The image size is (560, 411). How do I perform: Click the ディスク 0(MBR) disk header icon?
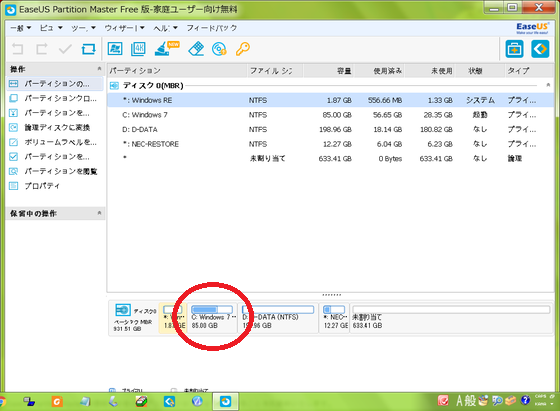(x=114, y=85)
